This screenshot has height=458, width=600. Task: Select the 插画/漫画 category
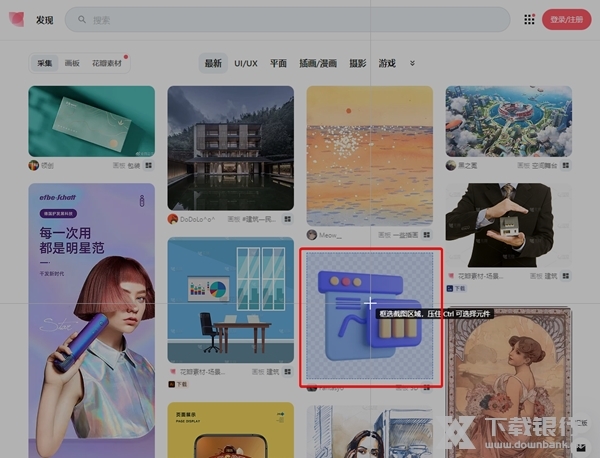318,63
